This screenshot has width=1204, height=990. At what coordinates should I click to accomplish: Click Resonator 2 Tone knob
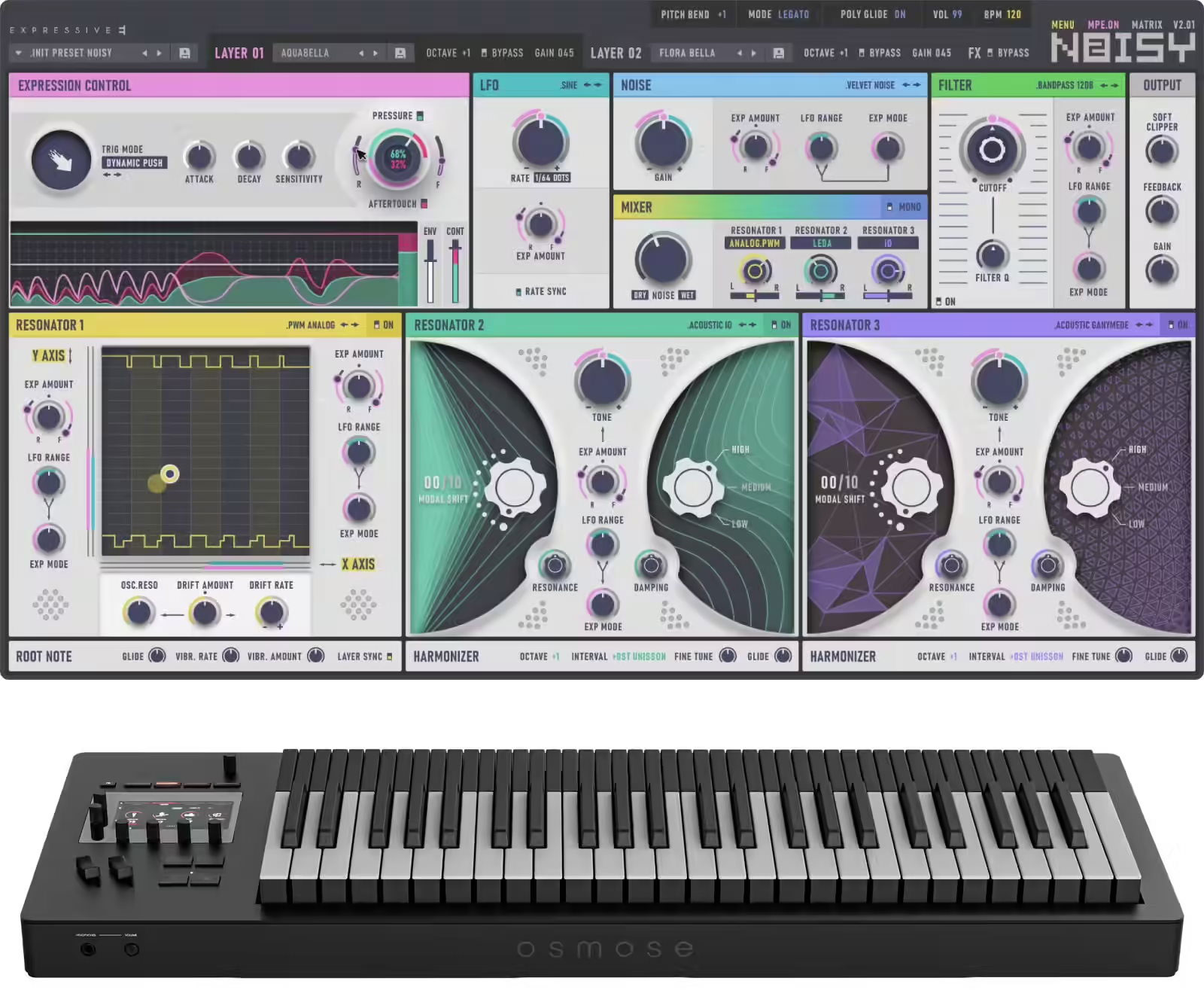click(x=602, y=380)
